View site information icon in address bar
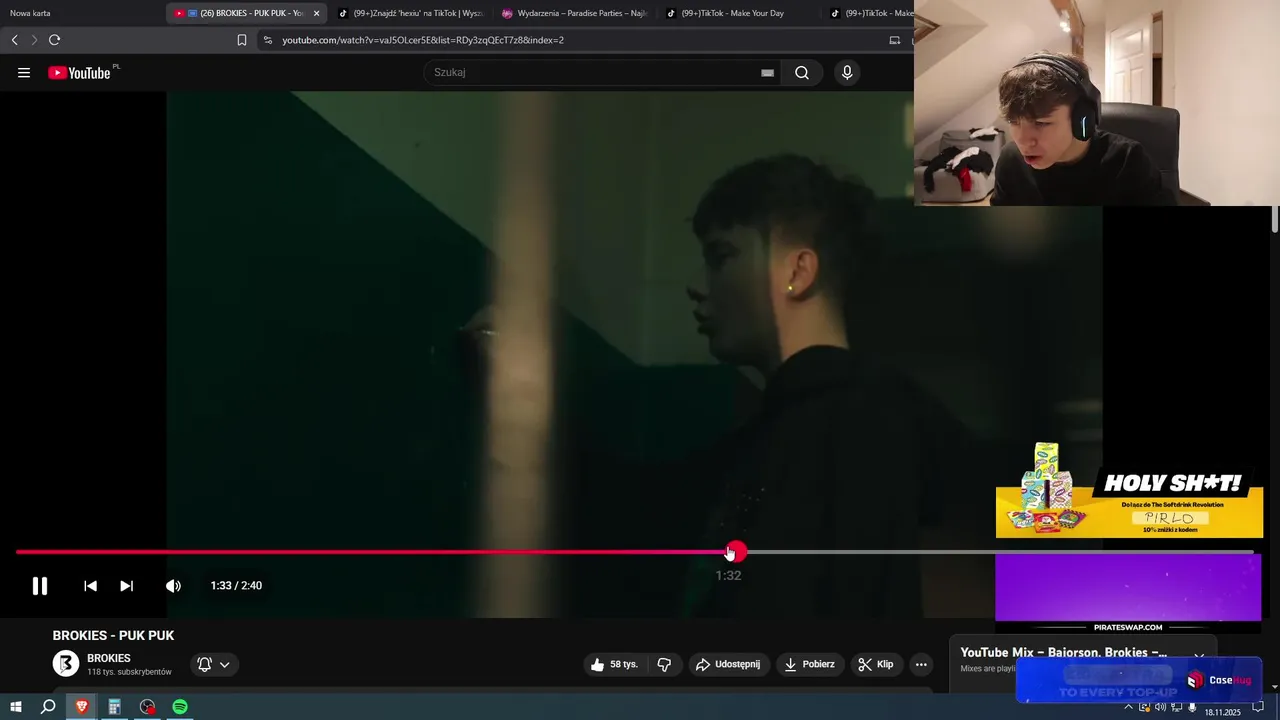The width and height of the screenshot is (1280, 720). pos(267,40)
